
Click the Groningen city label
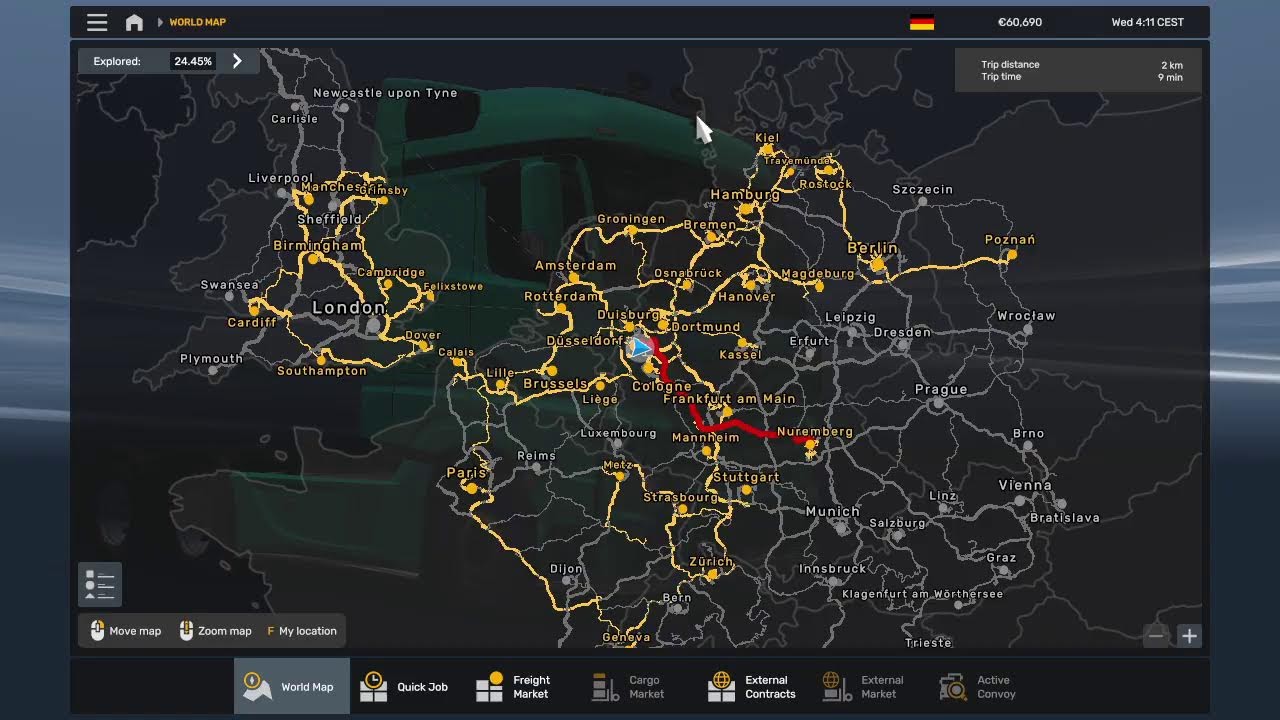coord(631,219)
